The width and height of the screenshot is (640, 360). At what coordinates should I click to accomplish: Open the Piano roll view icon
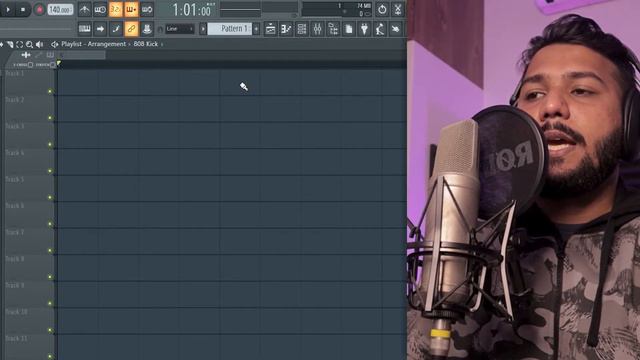(286, 29)
